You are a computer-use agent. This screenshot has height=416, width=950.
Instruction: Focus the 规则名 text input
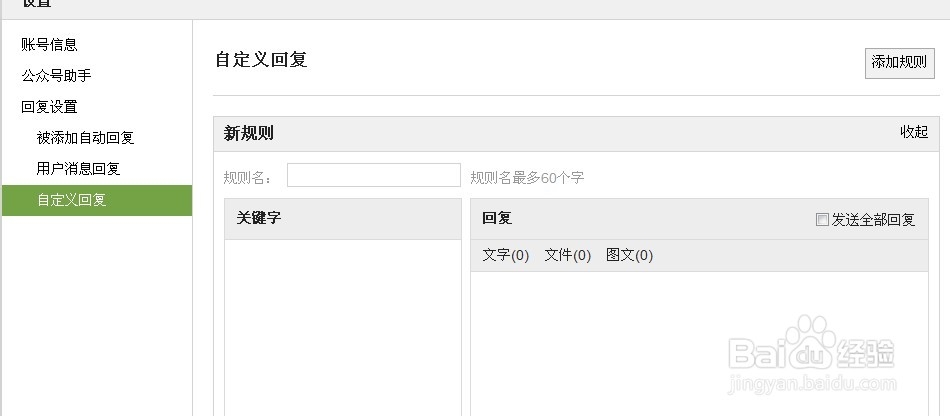point(373,176)
